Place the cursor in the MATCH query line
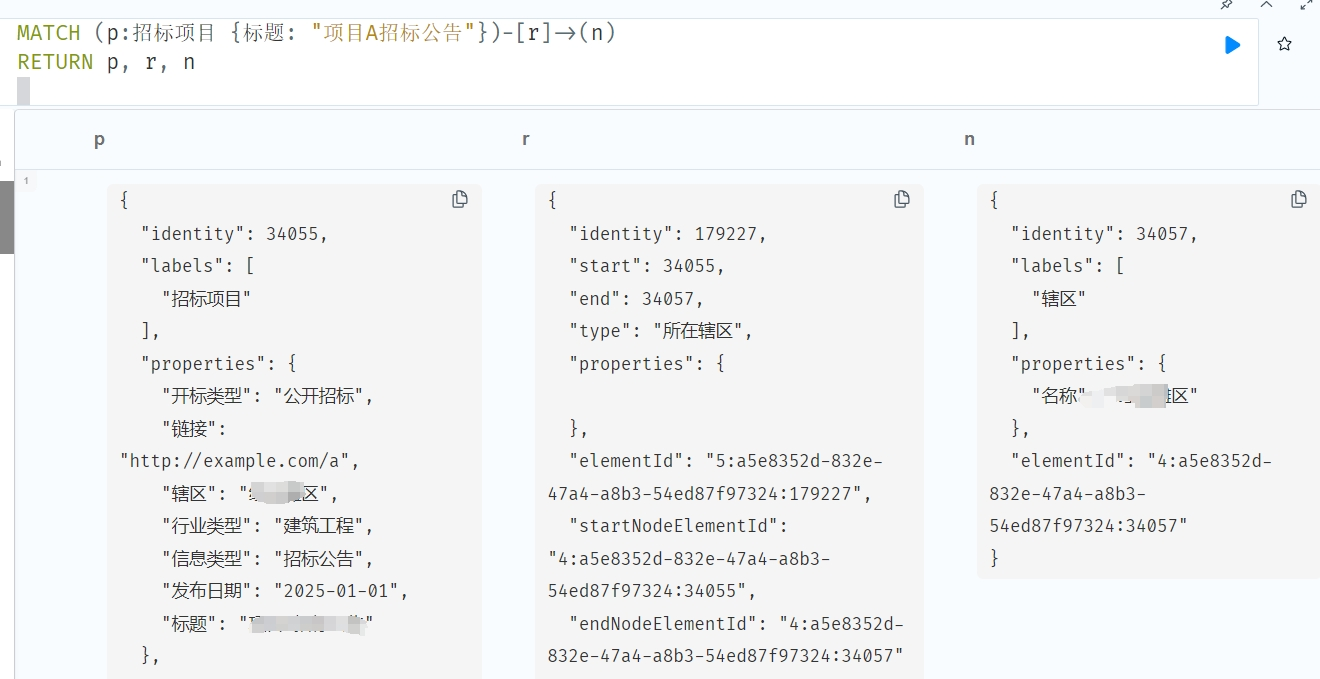 click(316, 33)
